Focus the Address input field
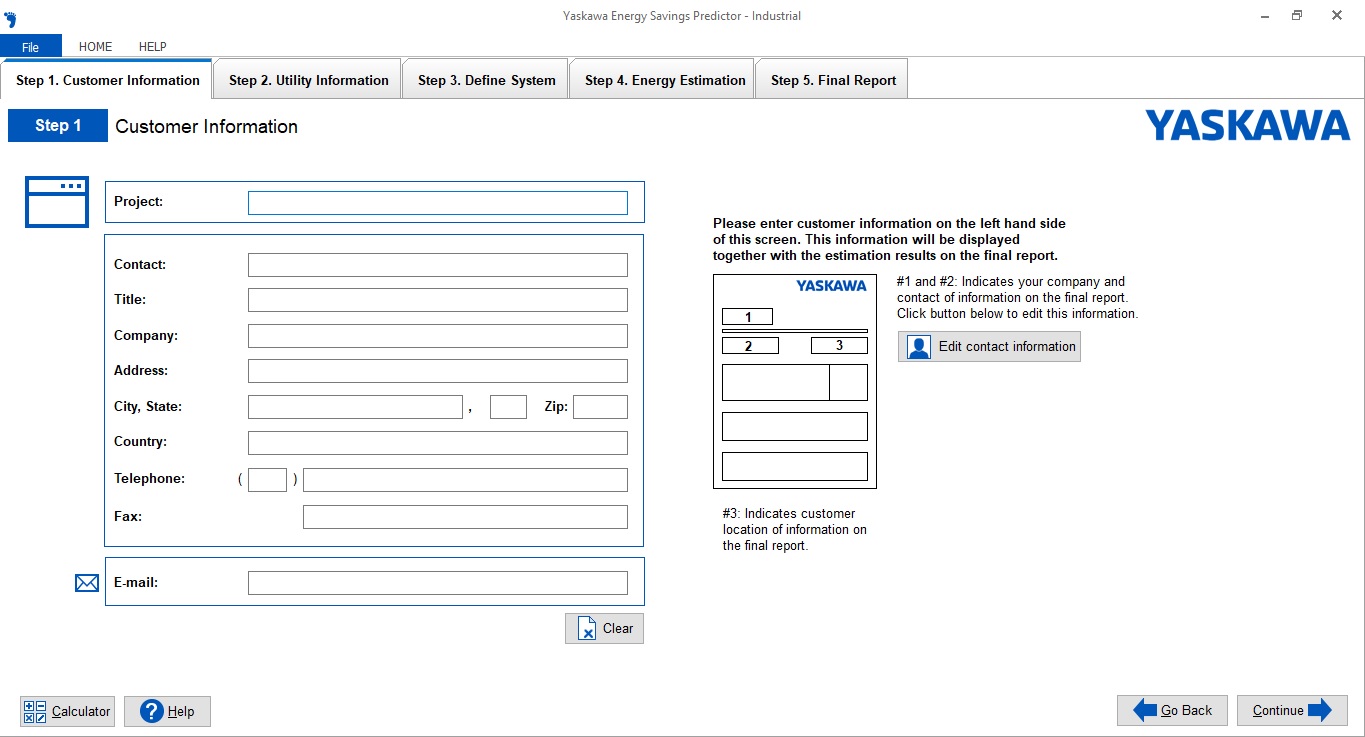This screenshot has width=1365, height=737. (x=438, y=371)
